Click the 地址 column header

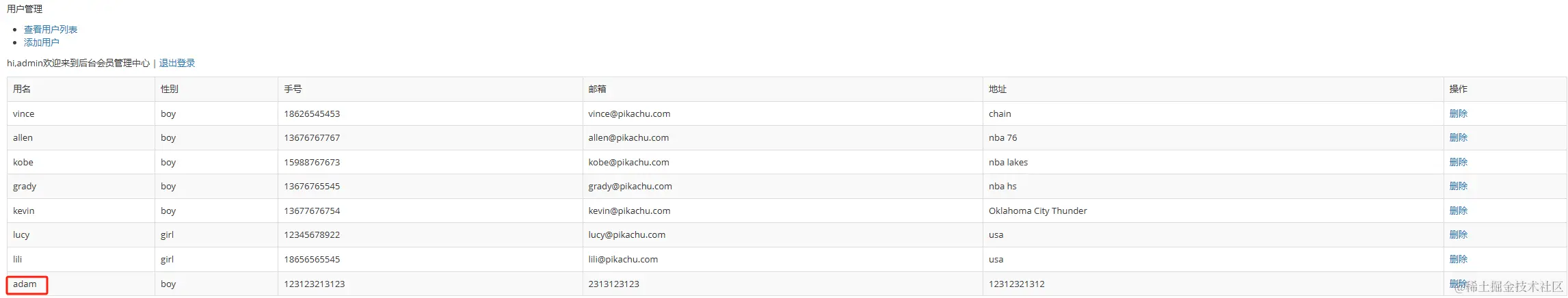click(x=998, y=89)
